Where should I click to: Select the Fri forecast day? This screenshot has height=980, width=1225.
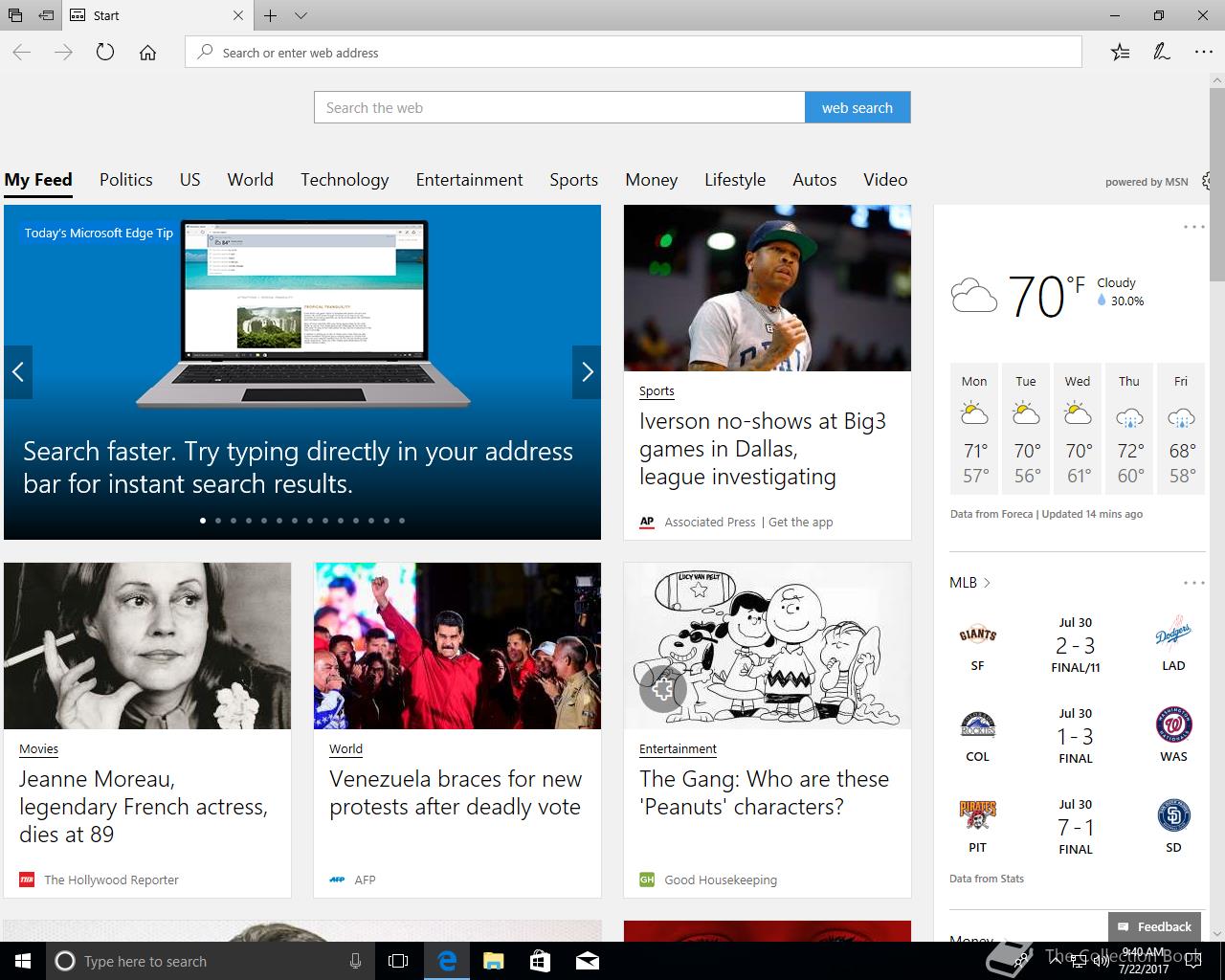1181,429
